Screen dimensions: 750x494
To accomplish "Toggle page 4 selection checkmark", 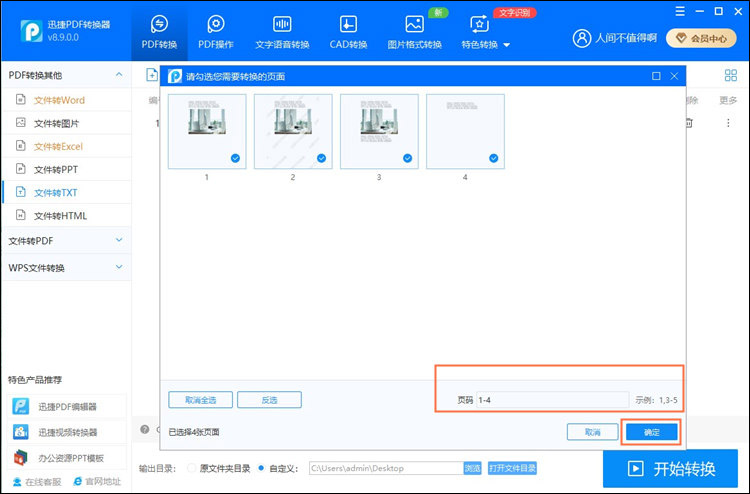I will coord(493,158).
